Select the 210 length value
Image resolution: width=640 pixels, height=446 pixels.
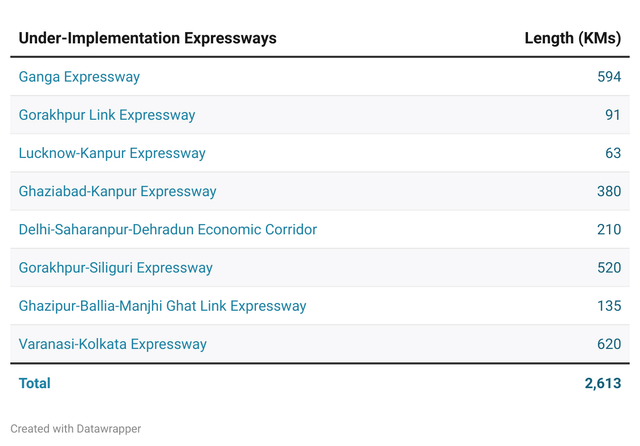[x=609, y=229]
